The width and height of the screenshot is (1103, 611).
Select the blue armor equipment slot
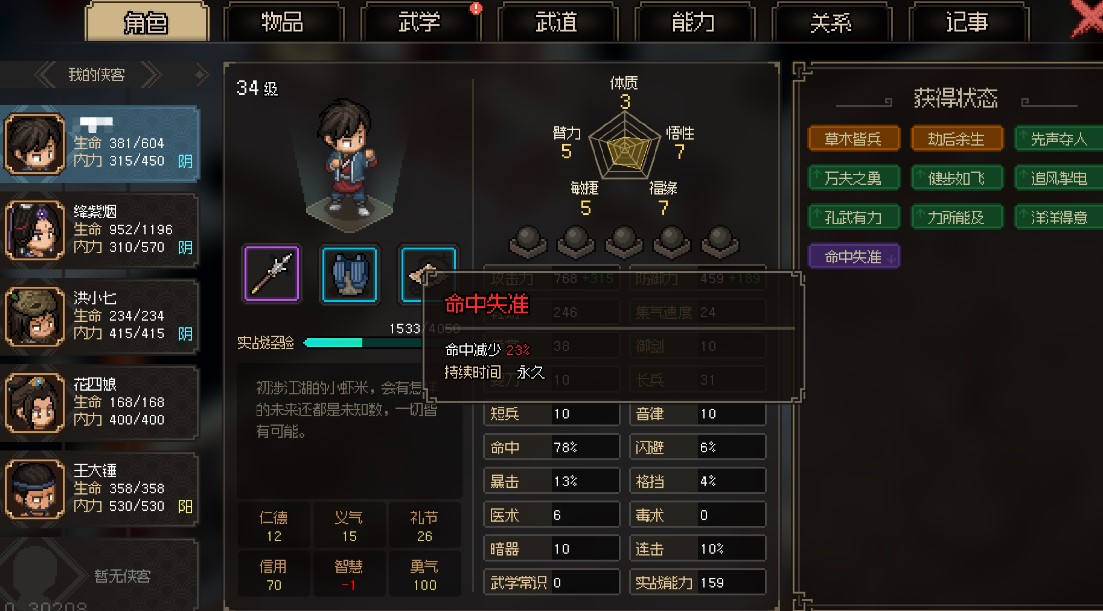(350, 274)
